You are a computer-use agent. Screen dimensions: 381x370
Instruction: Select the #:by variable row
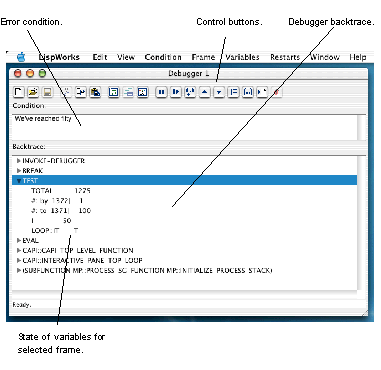pos(184,201)
